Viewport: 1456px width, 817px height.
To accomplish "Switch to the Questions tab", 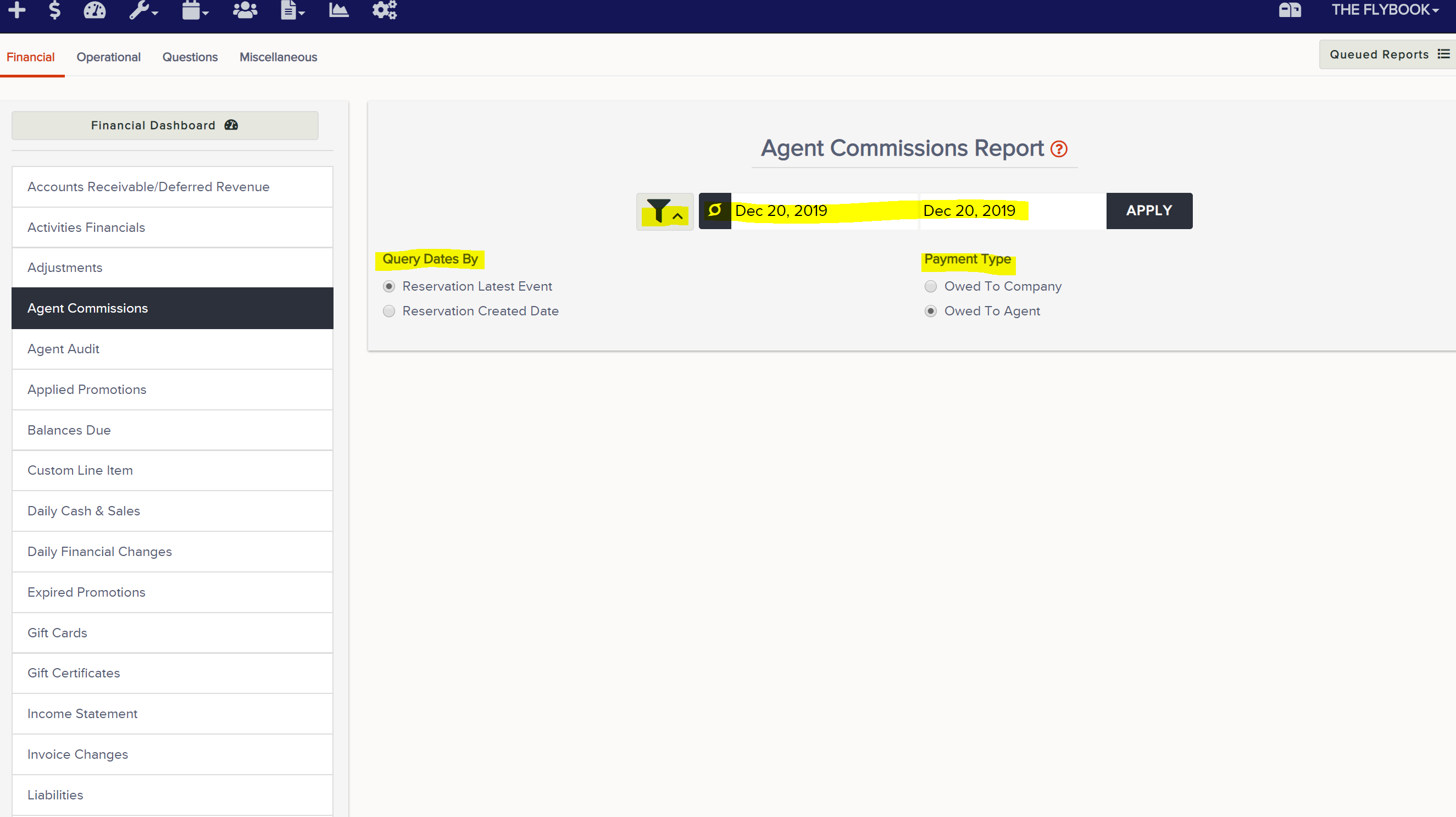I will point(190,57).
